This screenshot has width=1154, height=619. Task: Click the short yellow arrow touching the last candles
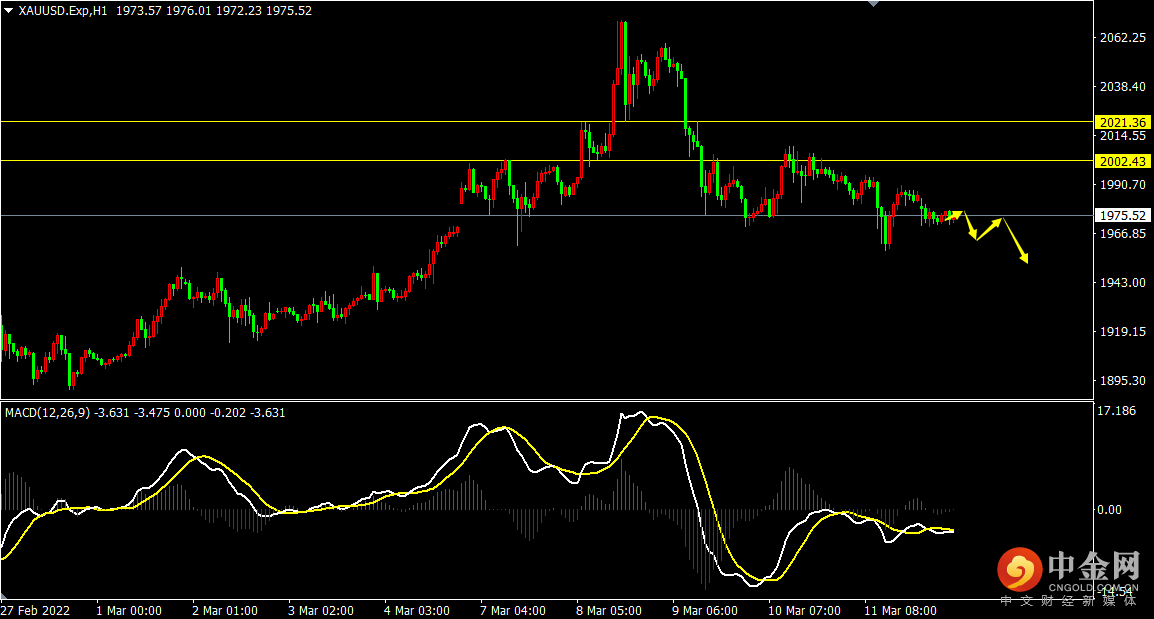click(x=954, y=216)
